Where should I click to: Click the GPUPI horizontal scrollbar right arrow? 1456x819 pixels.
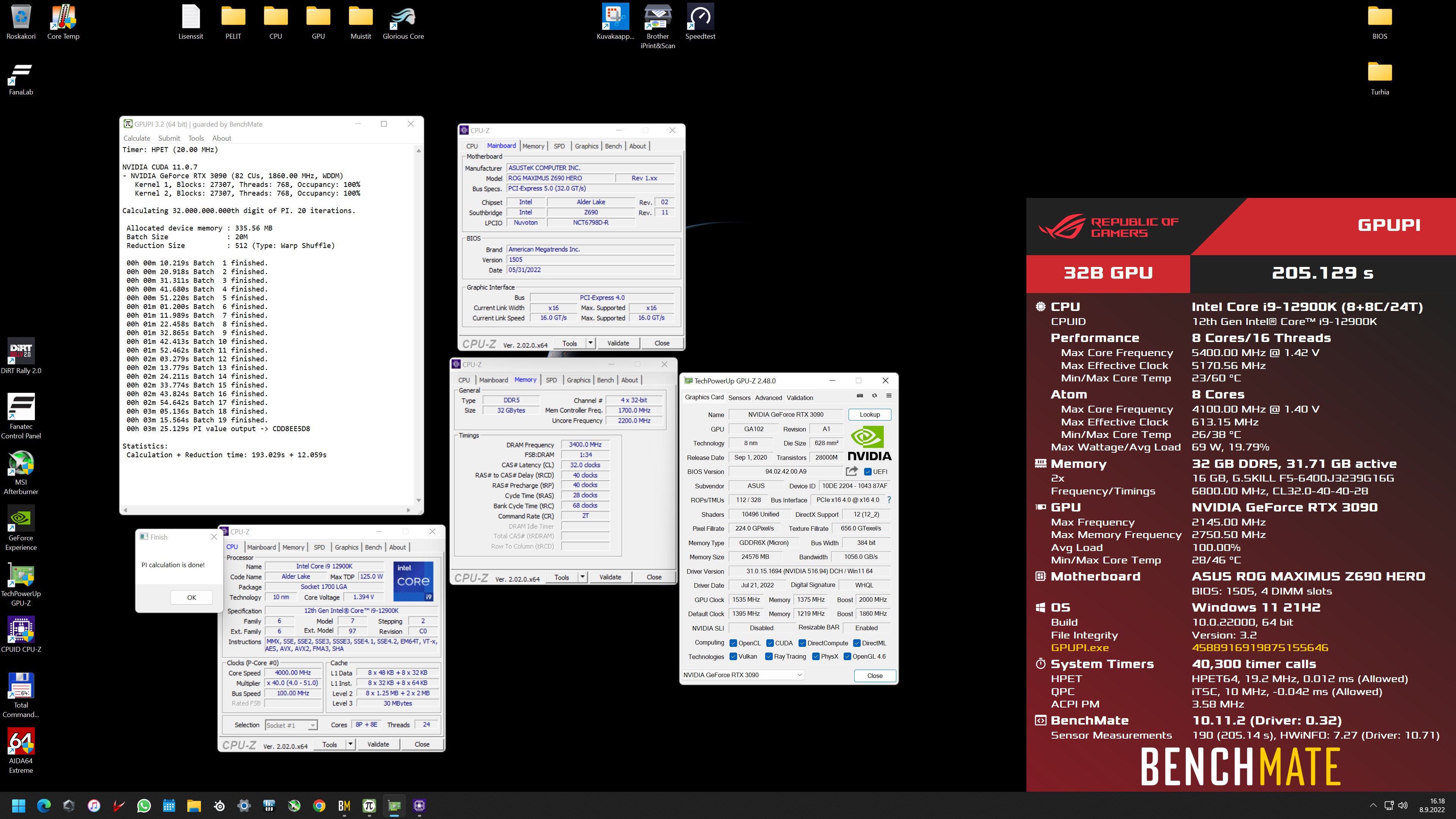(408, 510)
